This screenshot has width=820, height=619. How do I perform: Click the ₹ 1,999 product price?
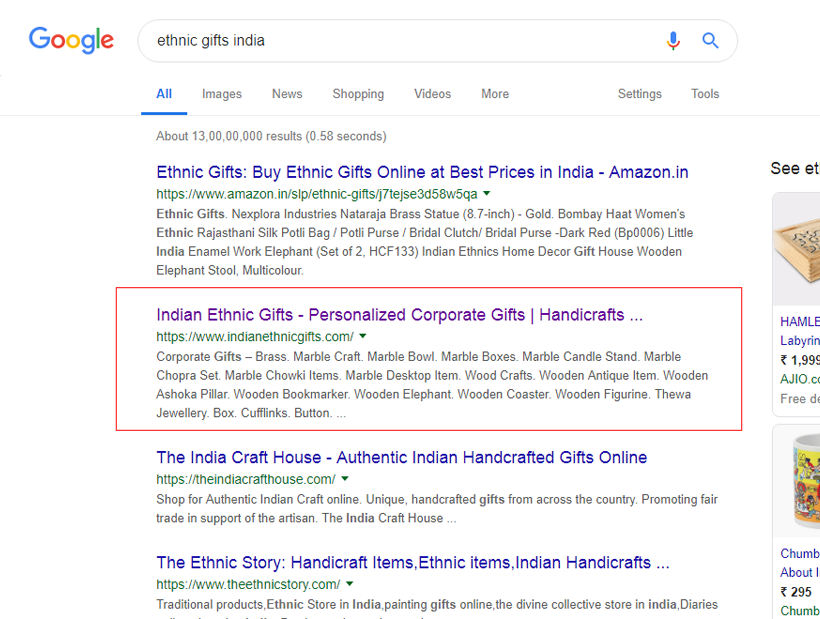point(800,360)
